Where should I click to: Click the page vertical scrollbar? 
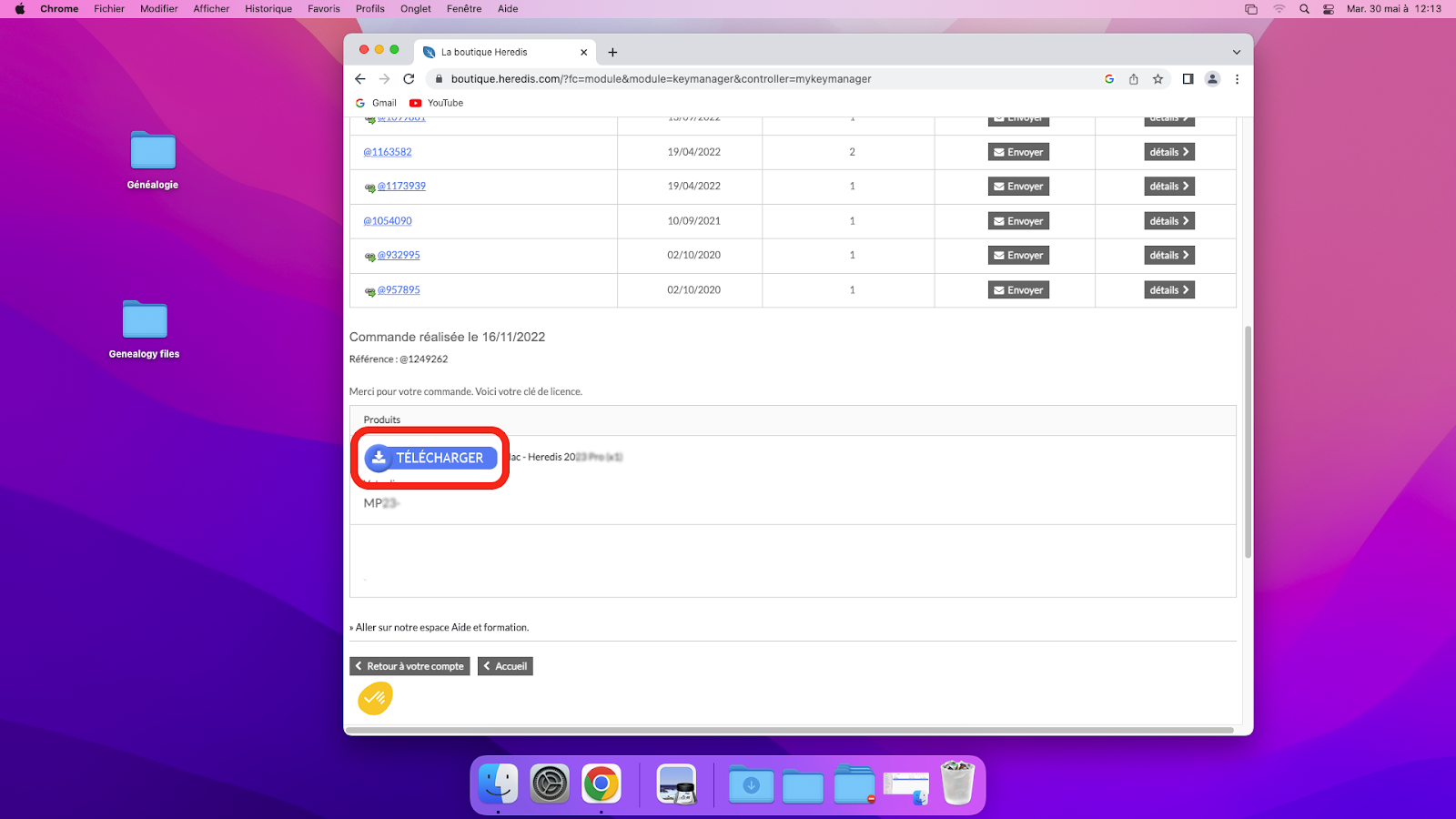pos(1248,441)
